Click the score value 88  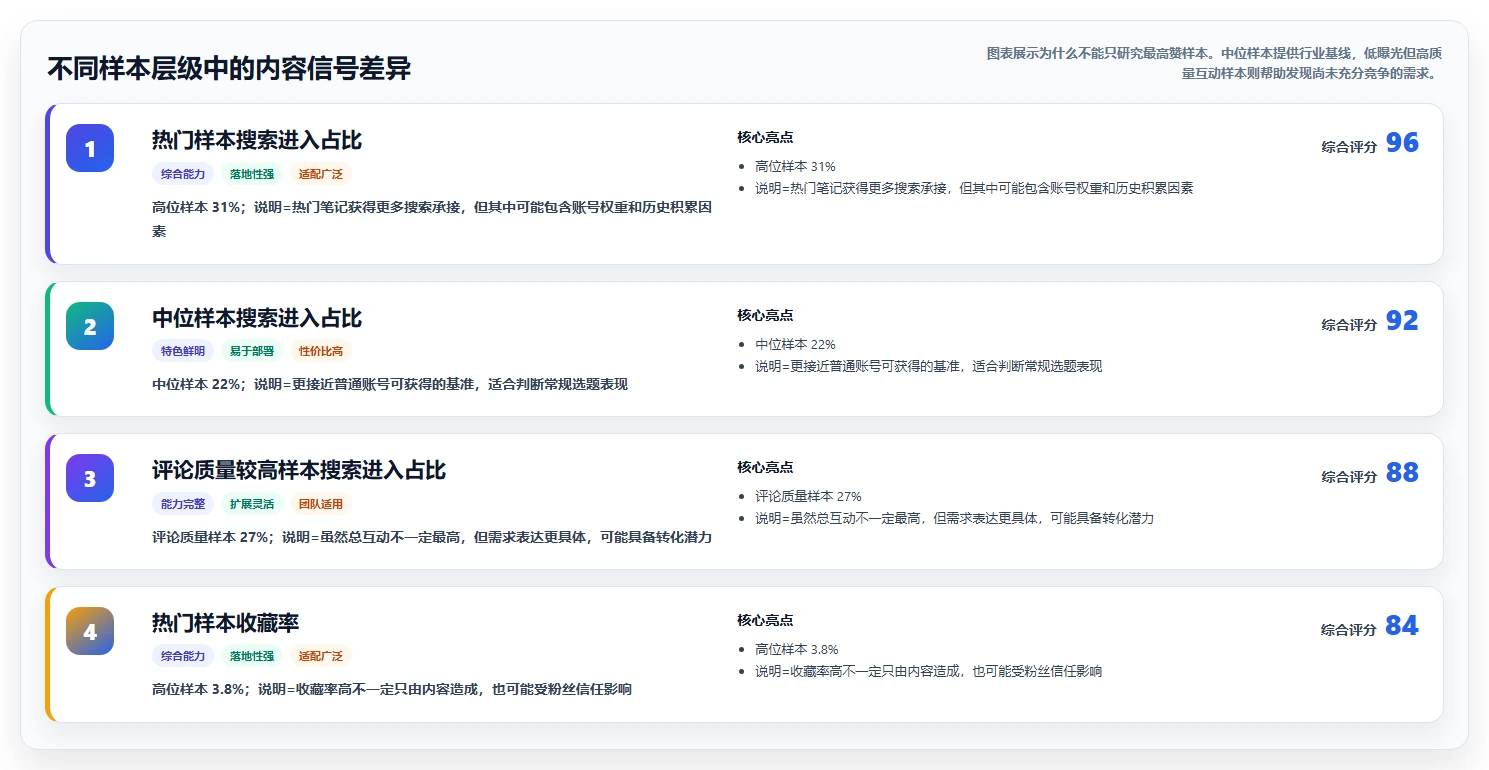pos(1402,473)
